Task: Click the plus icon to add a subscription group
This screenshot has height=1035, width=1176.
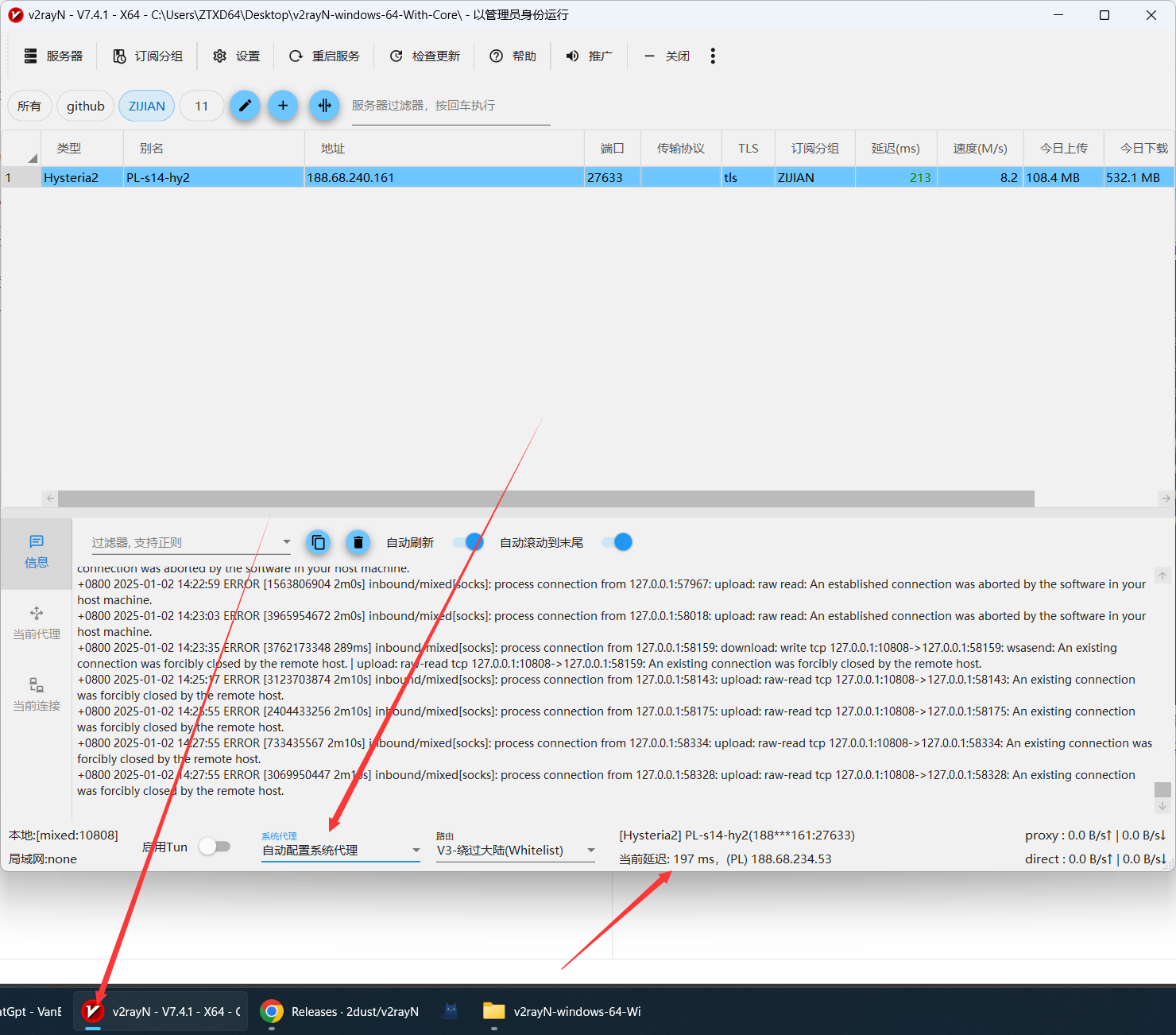Action: click(x=283, y=106)
